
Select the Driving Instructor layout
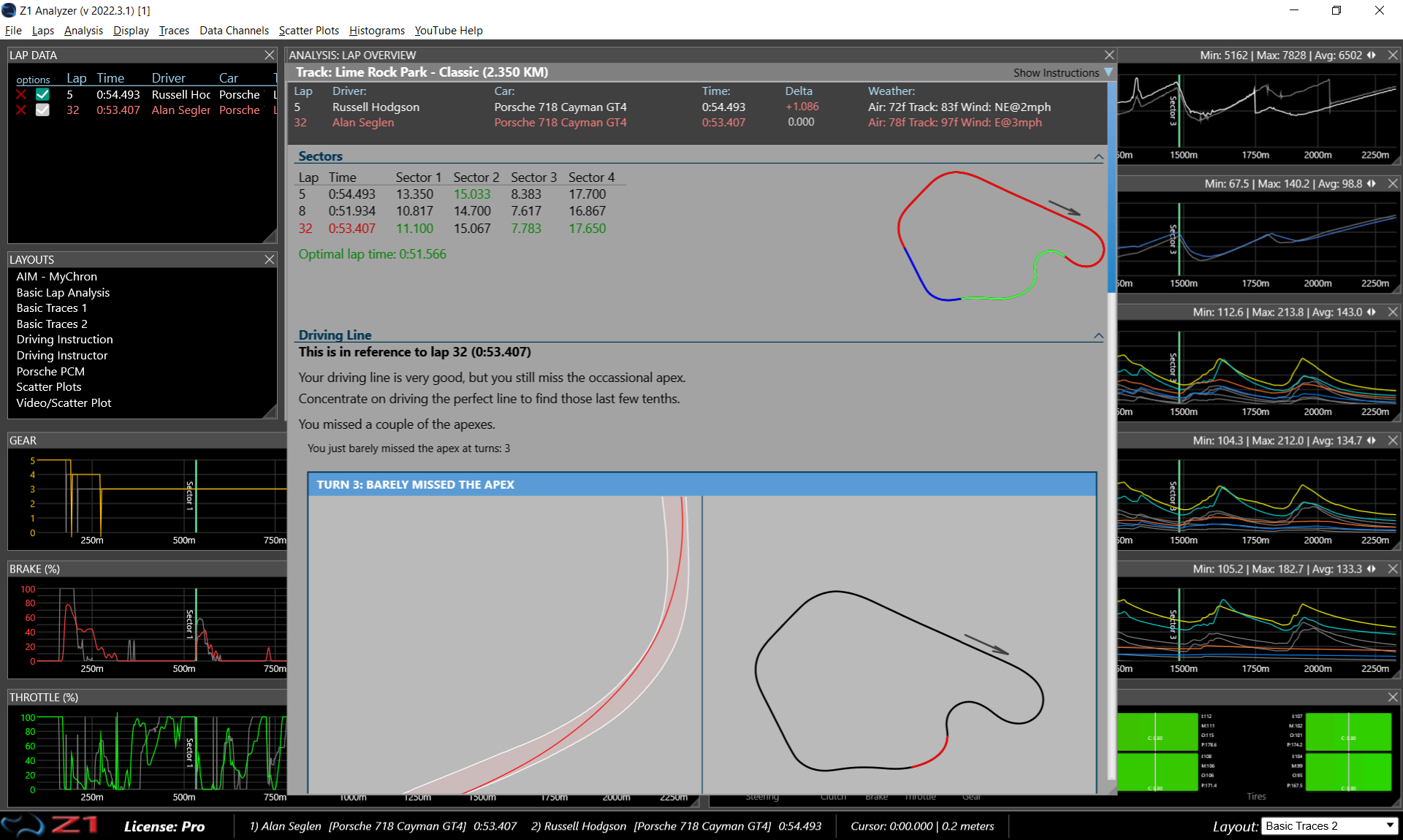[61, 356]
